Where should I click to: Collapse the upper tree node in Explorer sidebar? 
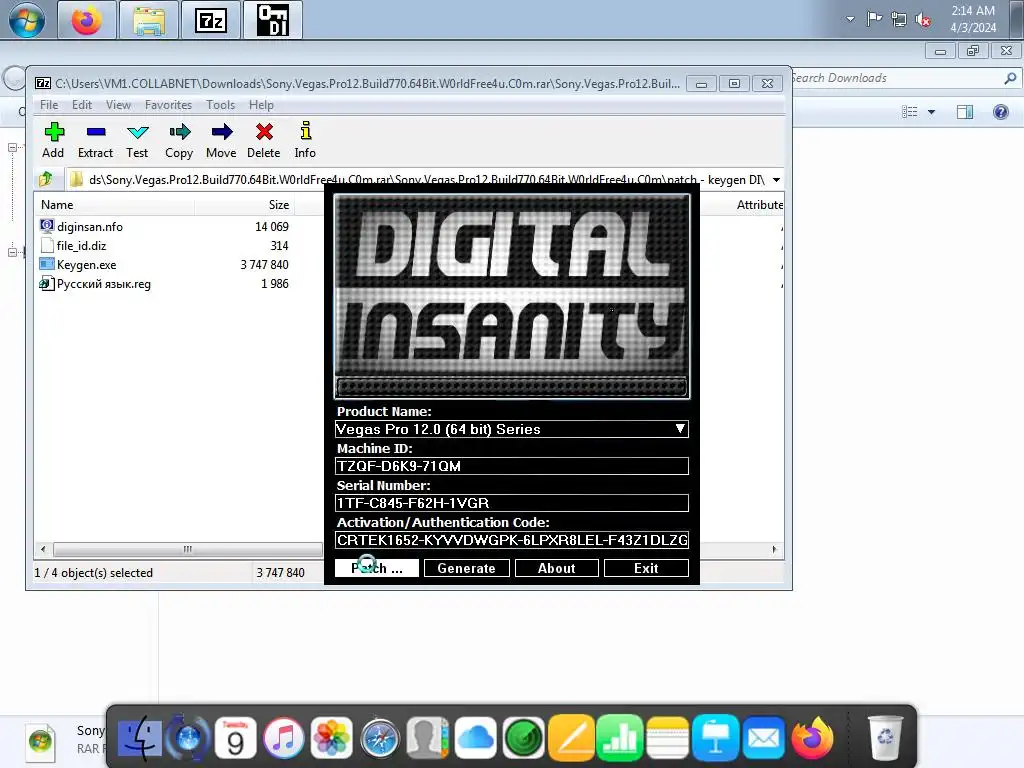[x=12, y=148]
